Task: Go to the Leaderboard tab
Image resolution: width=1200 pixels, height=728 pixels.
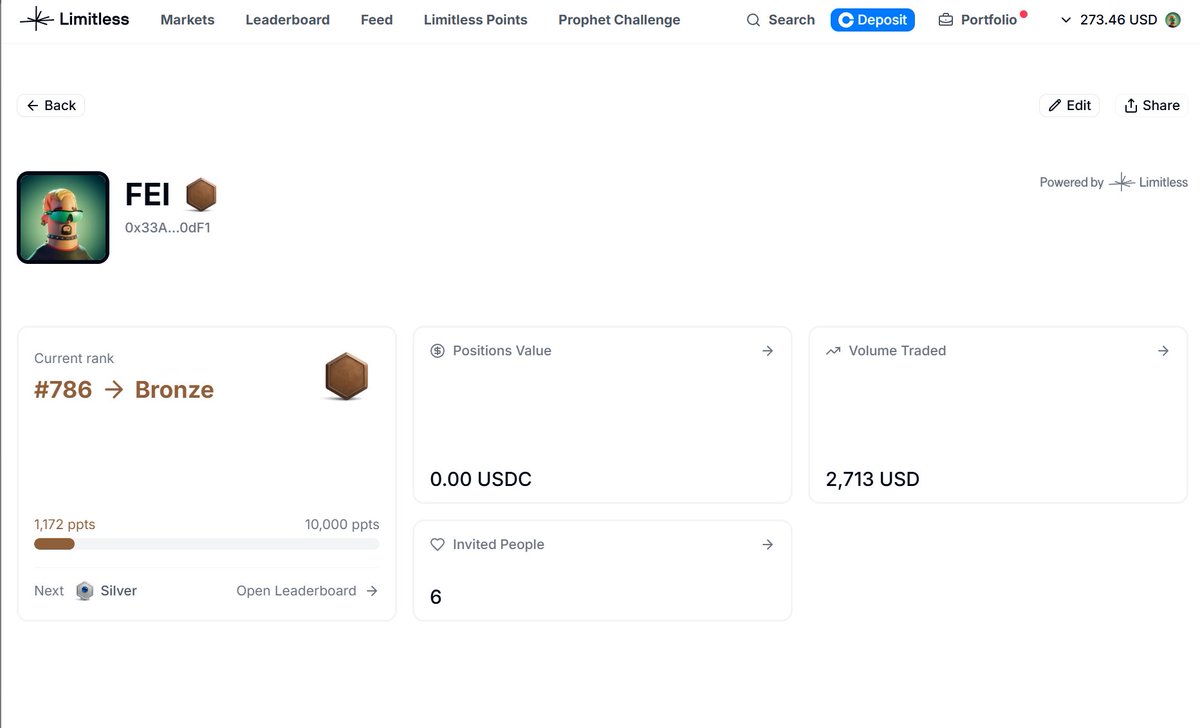Action: [287, 20]
